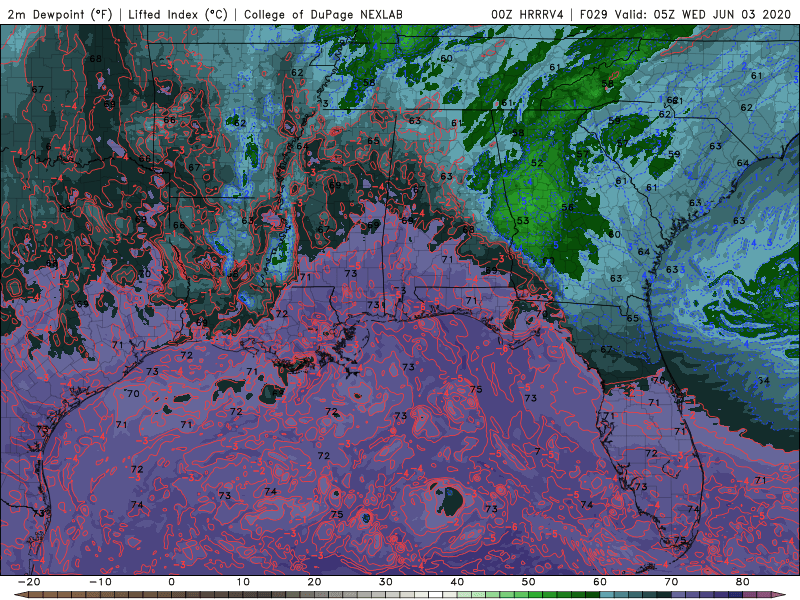Image resolution: width=800 pixels, height=600 pixels.
Task: Select the "0" colorbar scale label
Action: point(171,582)
